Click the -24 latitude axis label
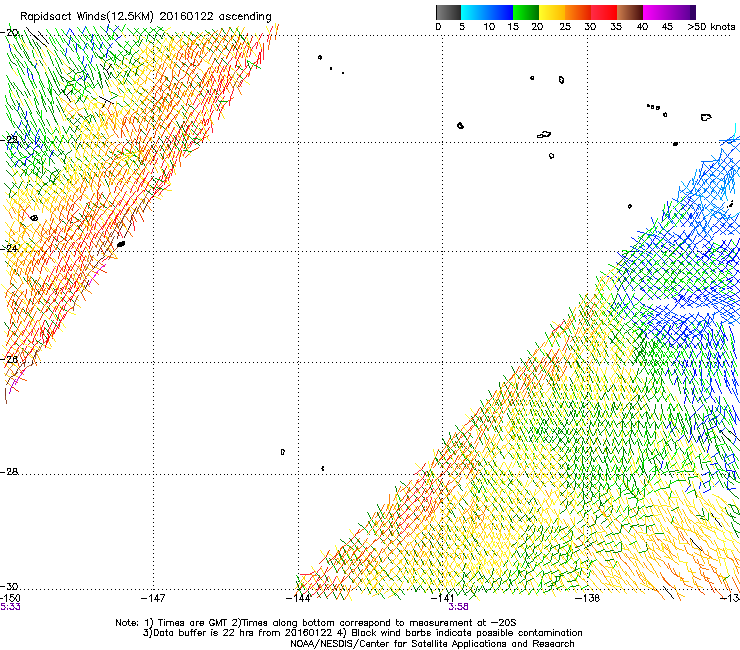 [x=10, y=248]
